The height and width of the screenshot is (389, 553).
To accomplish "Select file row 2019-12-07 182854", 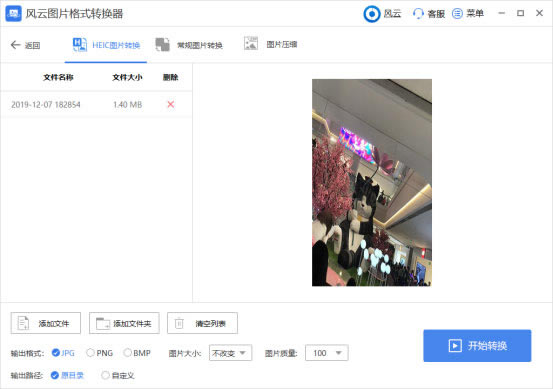I will click(96, 104).
